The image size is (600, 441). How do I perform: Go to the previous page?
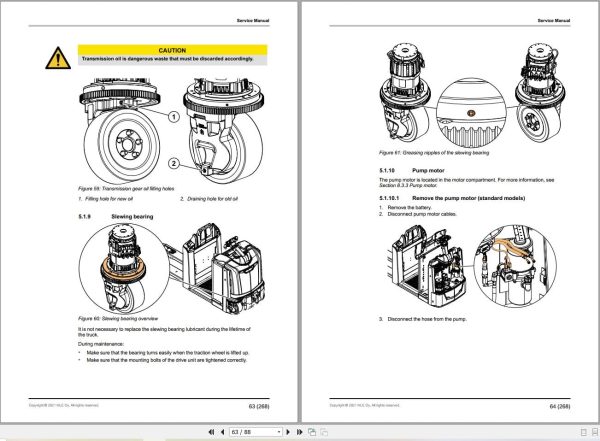pyautogui.click(x=222, y=432)
